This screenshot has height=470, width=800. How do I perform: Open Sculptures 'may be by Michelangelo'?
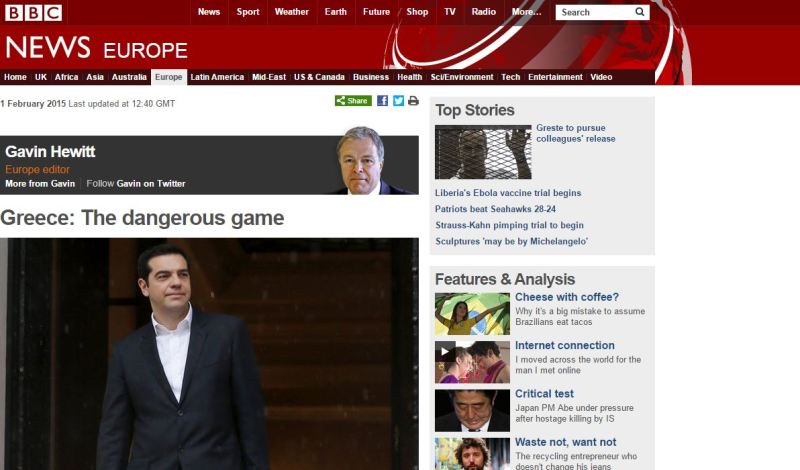pos(511,241)
